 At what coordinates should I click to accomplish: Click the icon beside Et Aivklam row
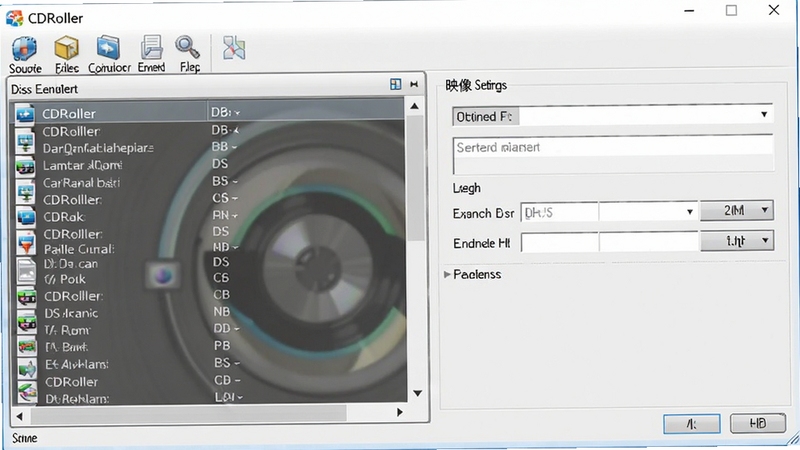point(28,368)
